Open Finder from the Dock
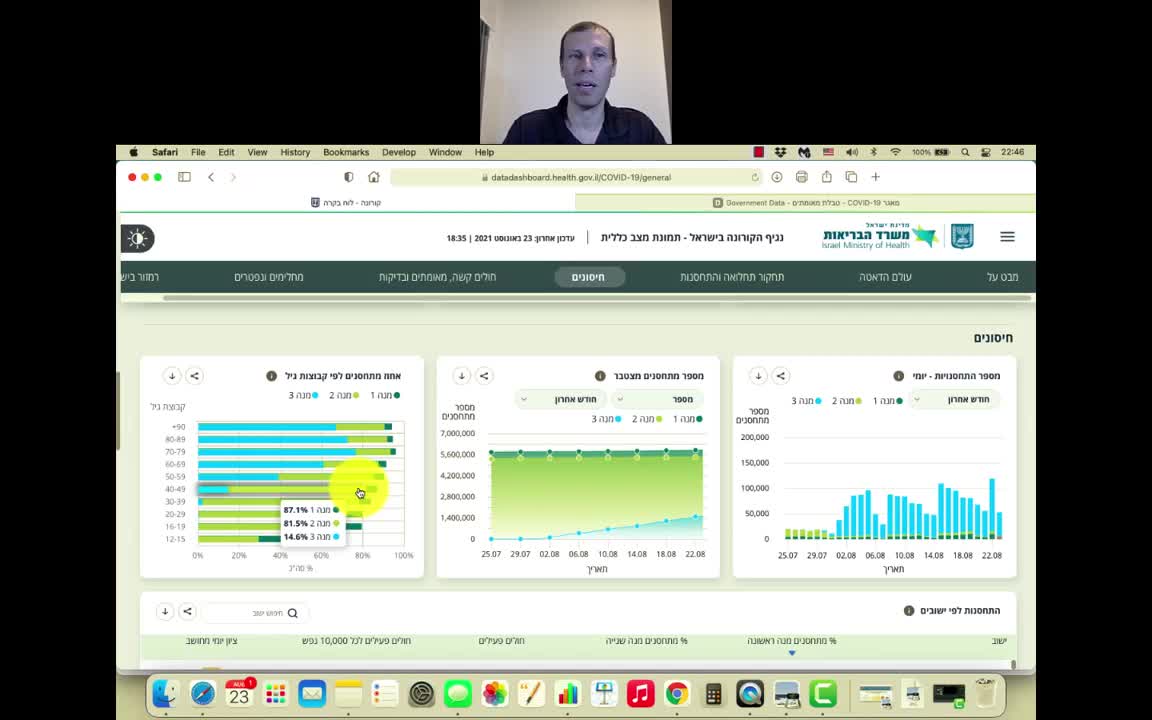This screenshot has height=720, width=1152. 166,693
